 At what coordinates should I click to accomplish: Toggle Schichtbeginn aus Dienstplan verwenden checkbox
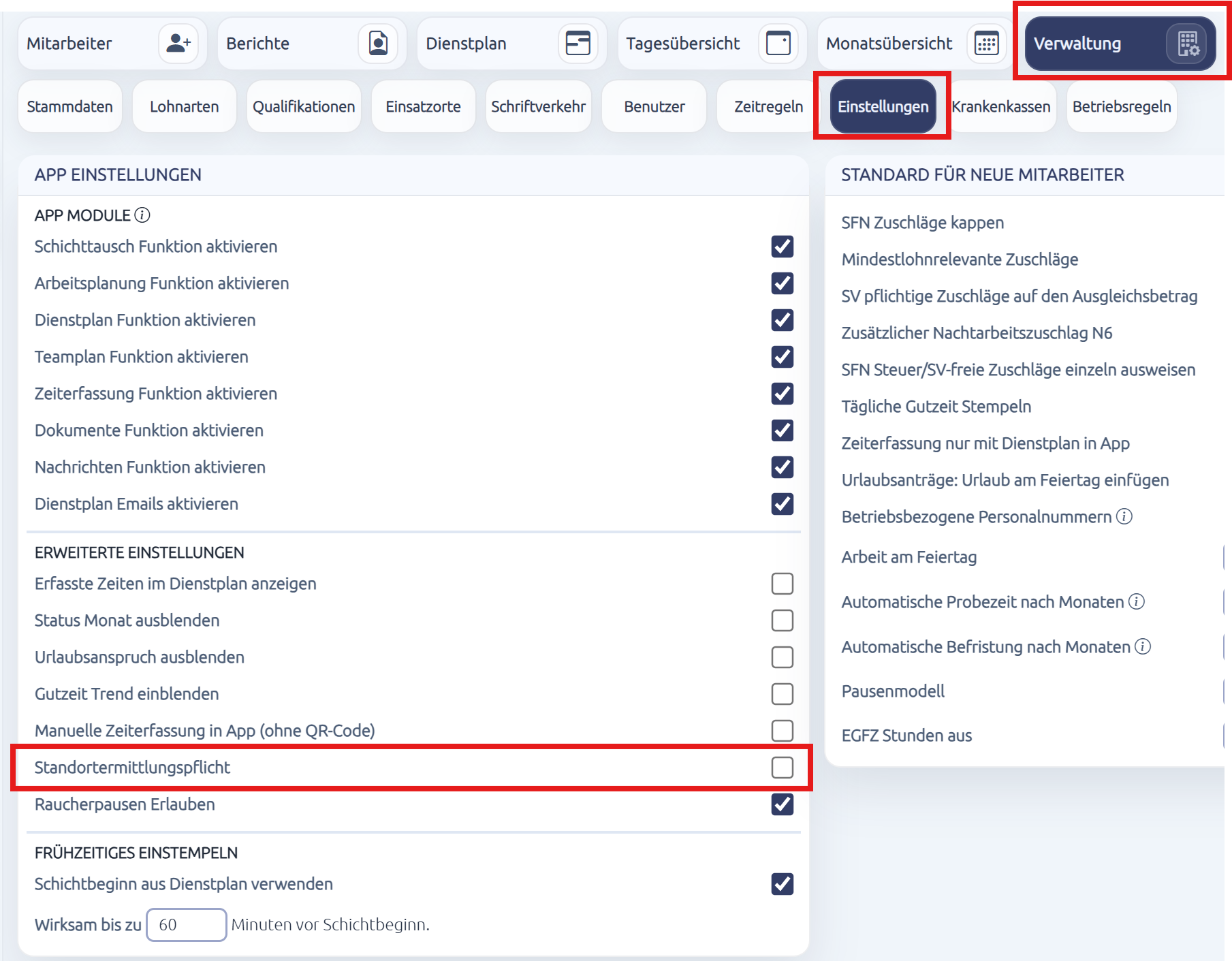tap(783, 884)
